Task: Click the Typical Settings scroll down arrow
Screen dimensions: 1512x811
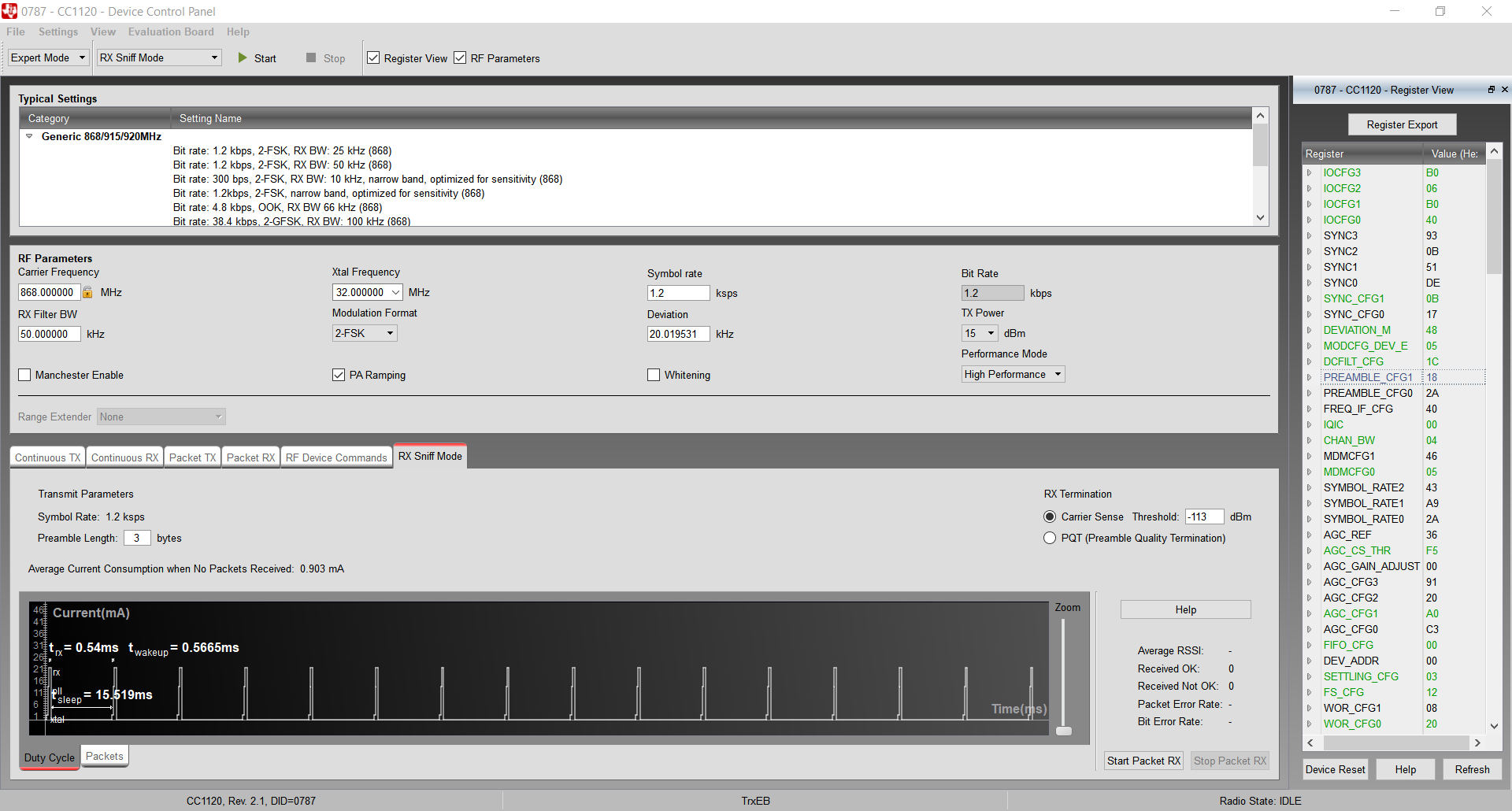Action: pyautogui.click(x=1260, y=217)
